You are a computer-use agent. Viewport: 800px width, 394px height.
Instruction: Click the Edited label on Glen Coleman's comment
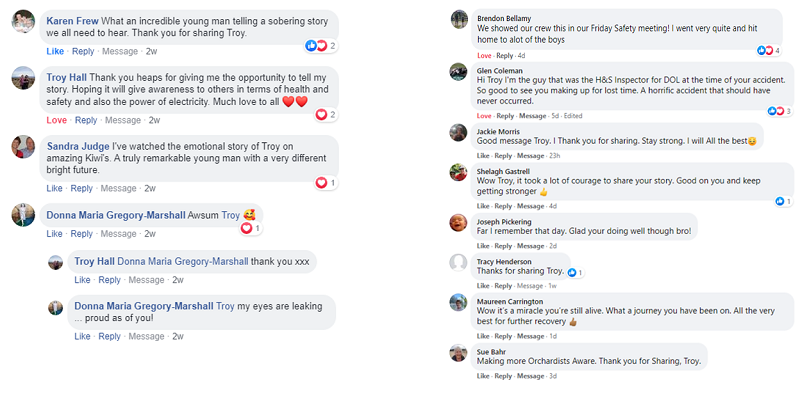(573, 116)
